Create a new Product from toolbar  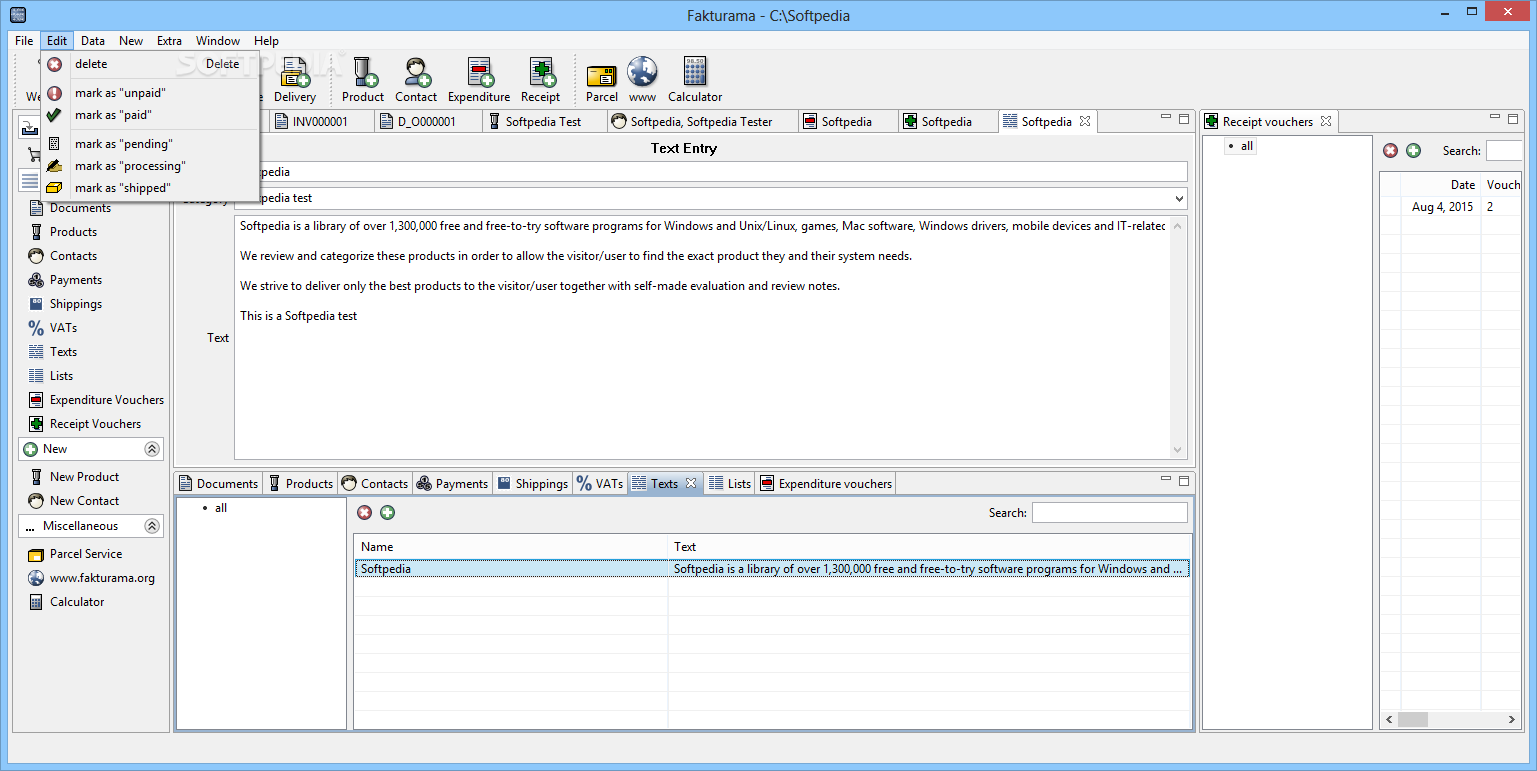coord(362,80)
